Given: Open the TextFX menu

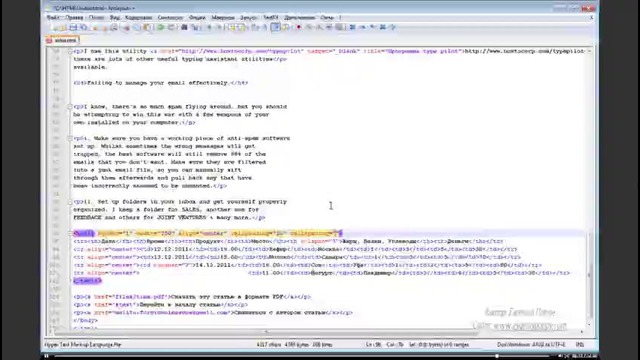Looking at the screenshot, I should click(270, 18).
